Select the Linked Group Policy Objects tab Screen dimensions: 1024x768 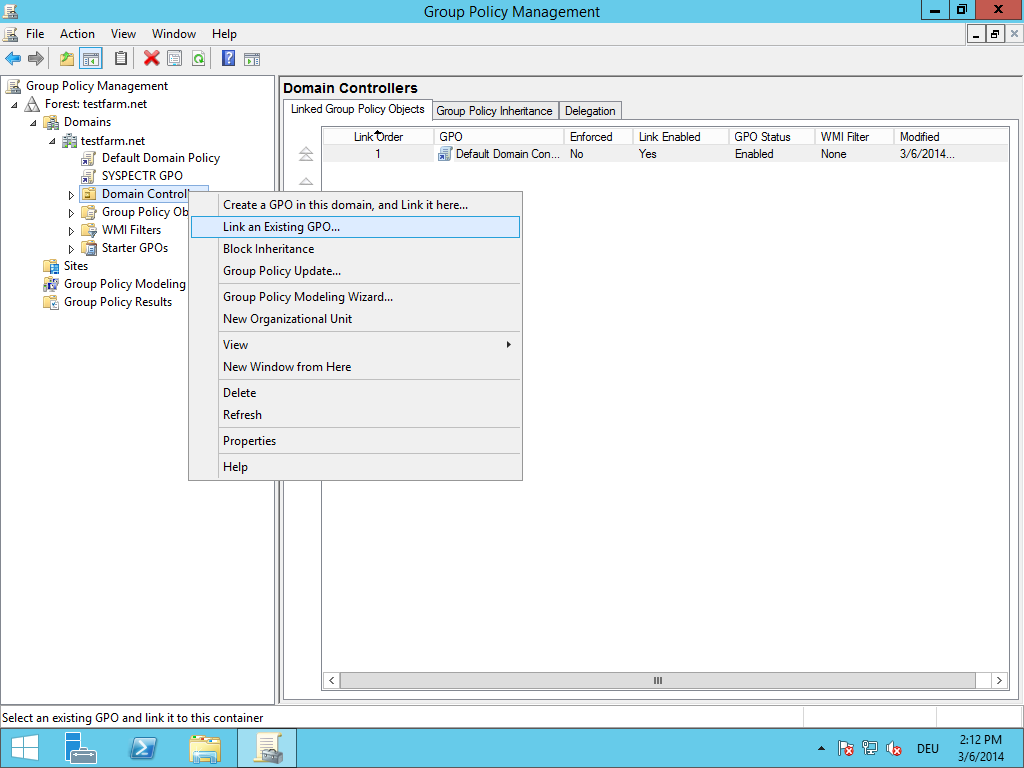click(358, 110)
